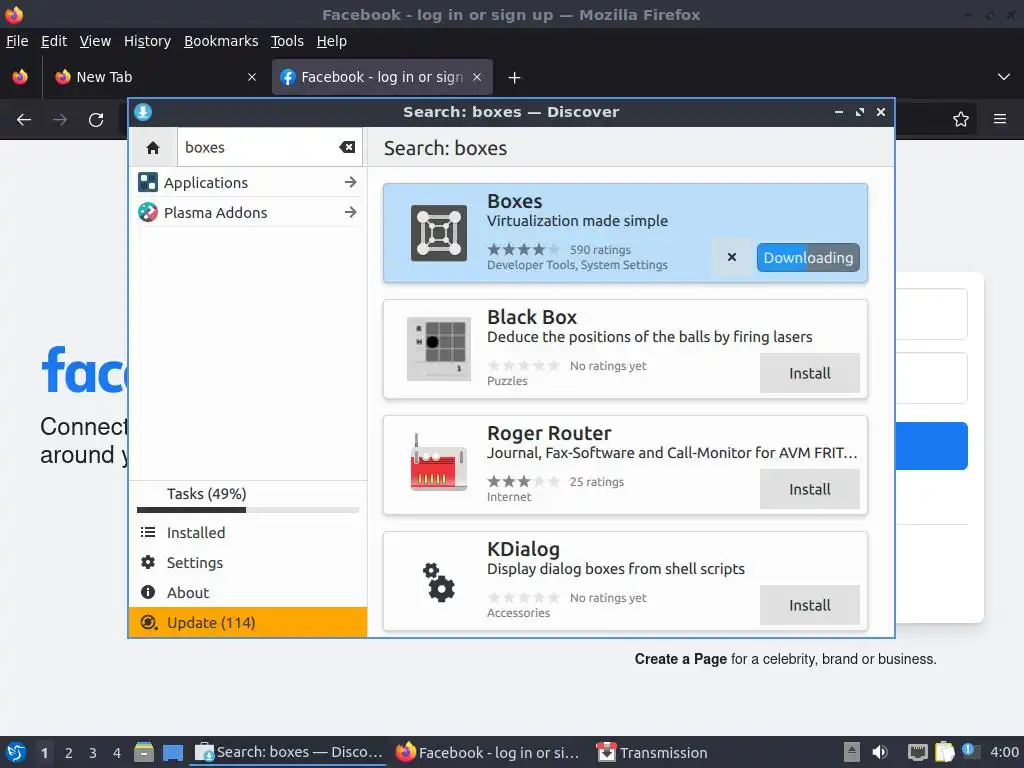Click Roger Router 25 ratings text
This screenshot has width=1024, height=768.
(597, 482)
